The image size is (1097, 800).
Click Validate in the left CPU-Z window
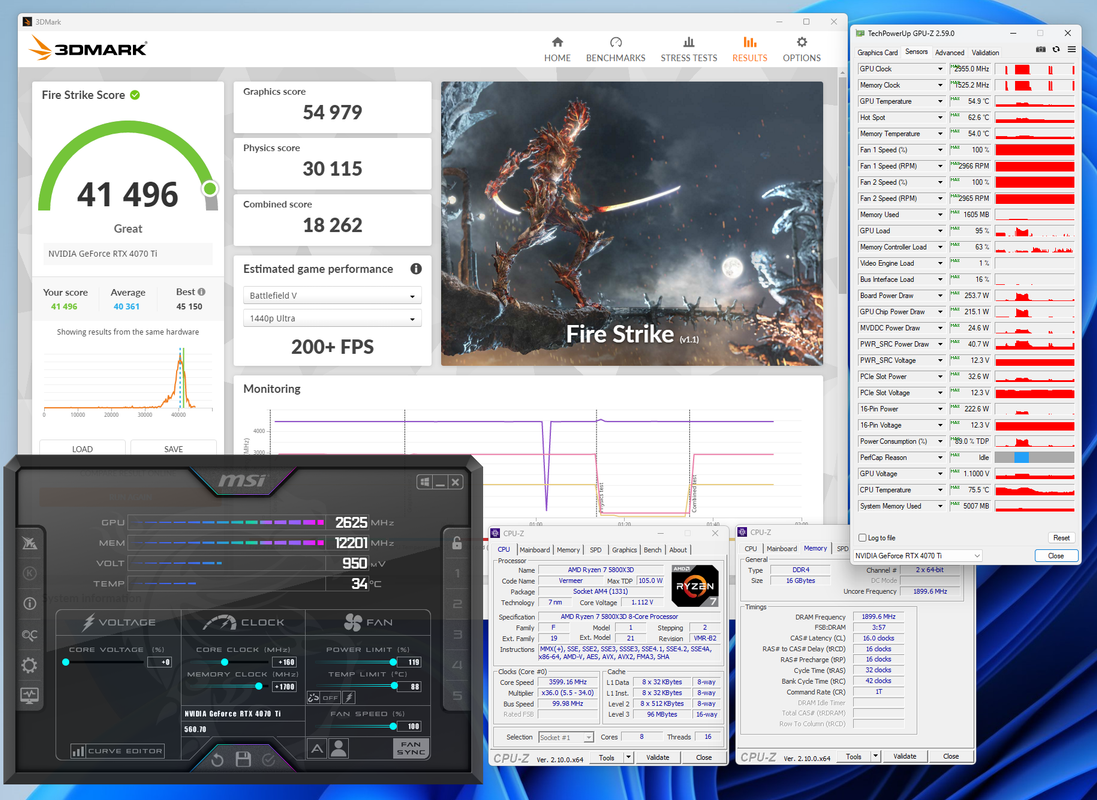click(x=658, y=757)
